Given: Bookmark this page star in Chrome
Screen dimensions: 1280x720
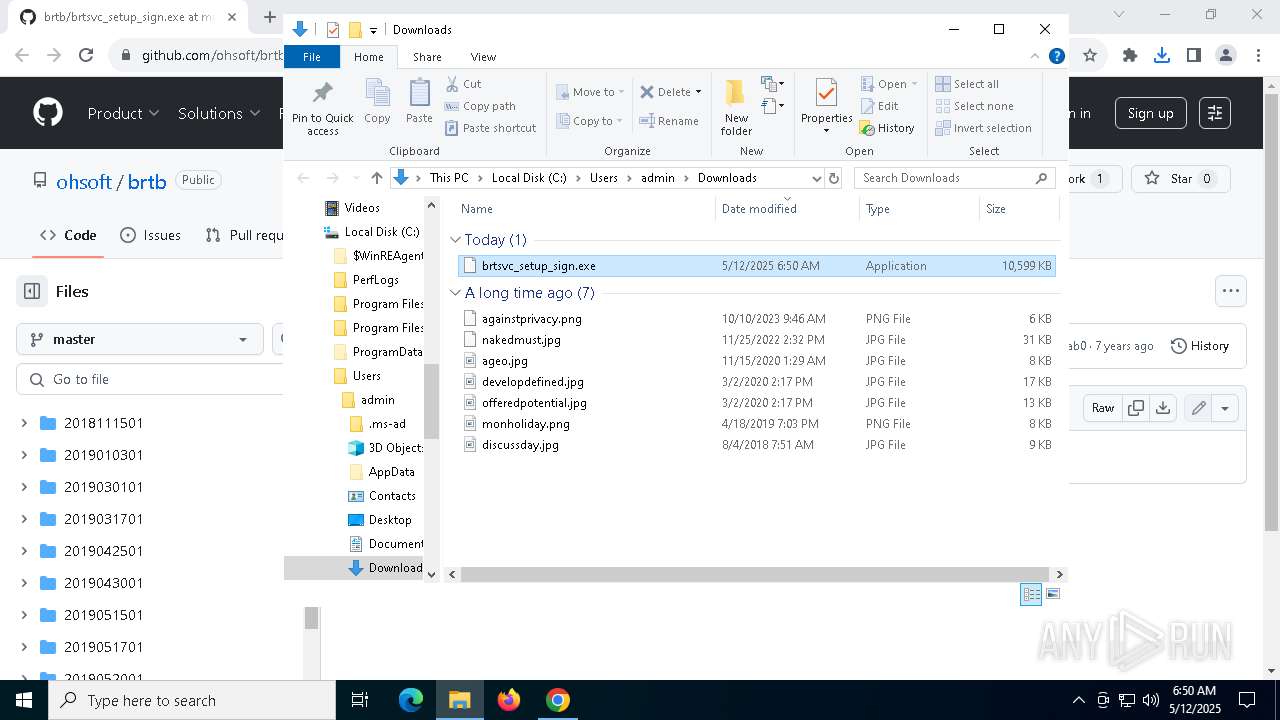Looking at the screenshot, I should pos(1090,56).
